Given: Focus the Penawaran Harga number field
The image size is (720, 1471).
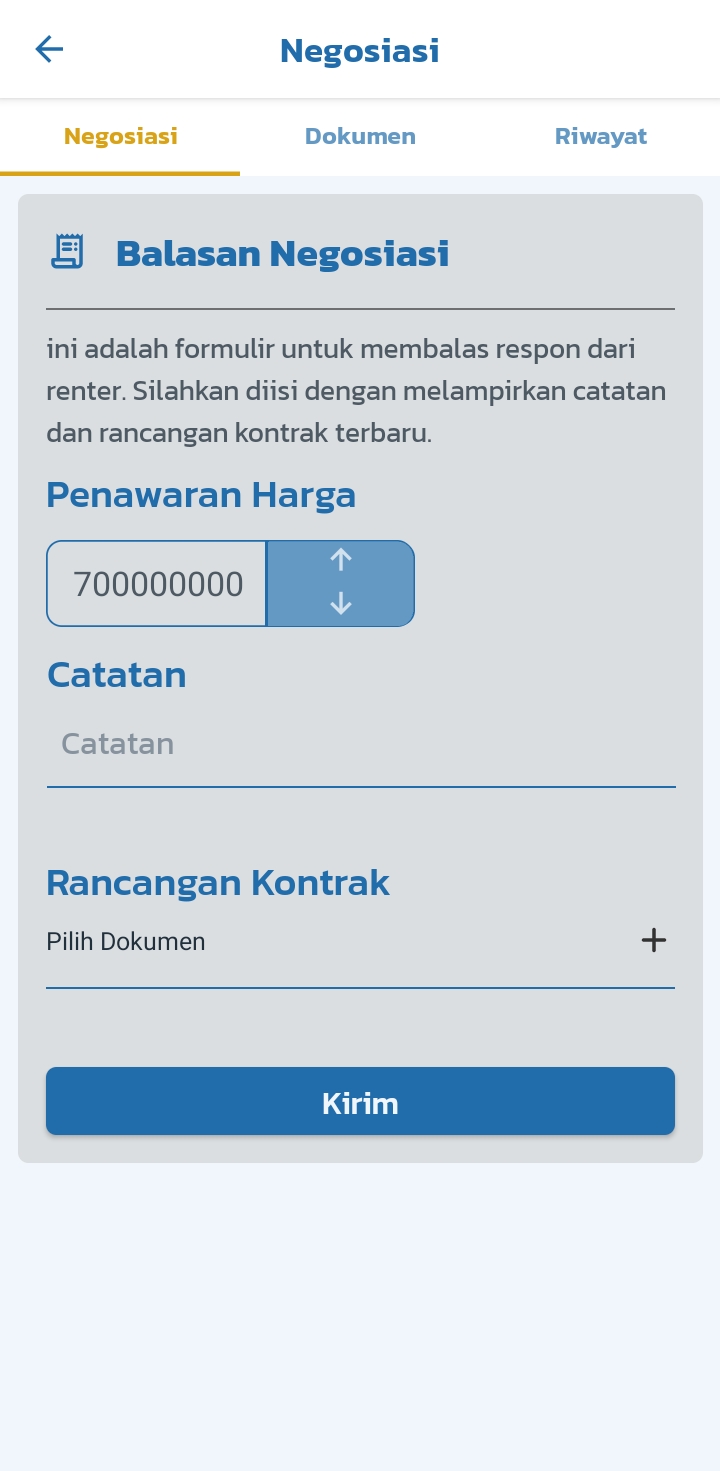Looking at the screenshot, I should click(157, 584).
